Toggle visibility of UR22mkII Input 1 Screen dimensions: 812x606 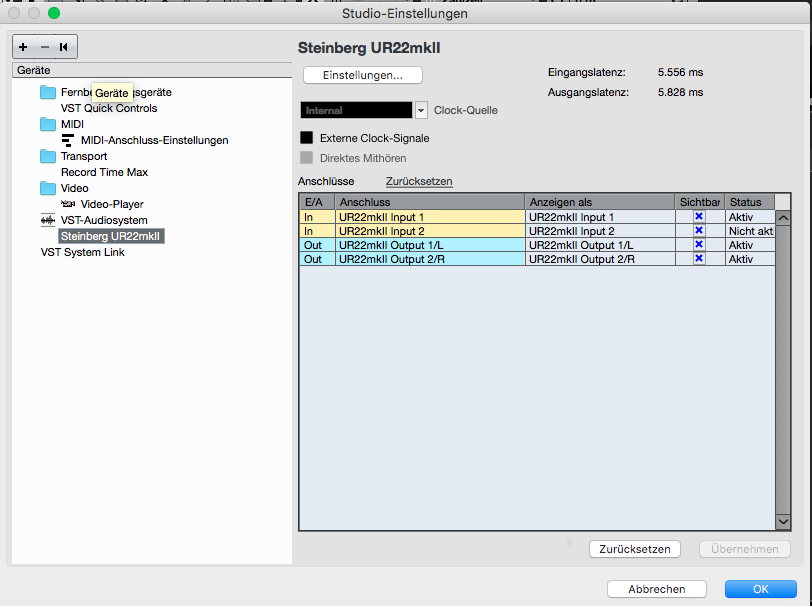(699, 217)
